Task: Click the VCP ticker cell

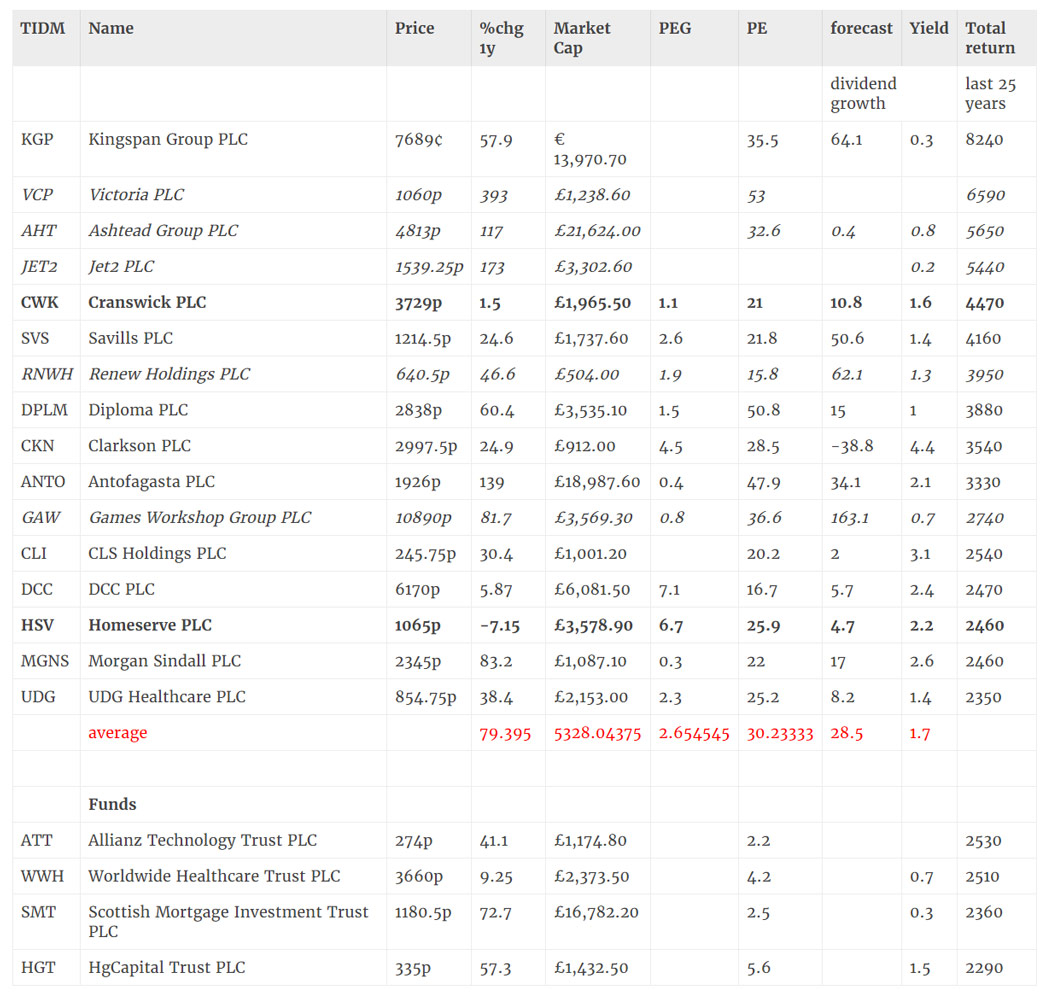Action: 37,195
